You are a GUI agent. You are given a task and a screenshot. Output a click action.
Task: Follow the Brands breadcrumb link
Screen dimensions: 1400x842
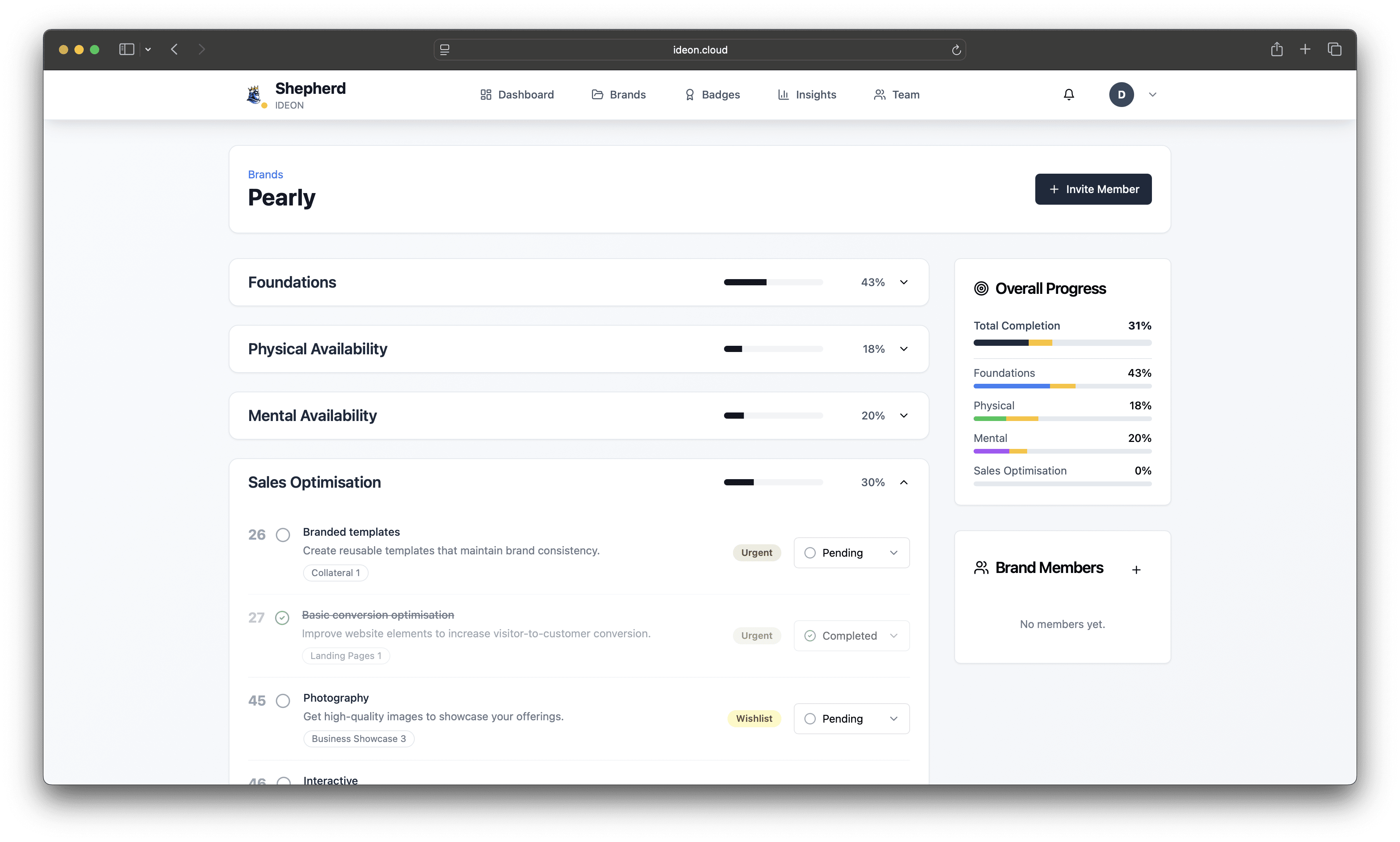click(266, 174)
